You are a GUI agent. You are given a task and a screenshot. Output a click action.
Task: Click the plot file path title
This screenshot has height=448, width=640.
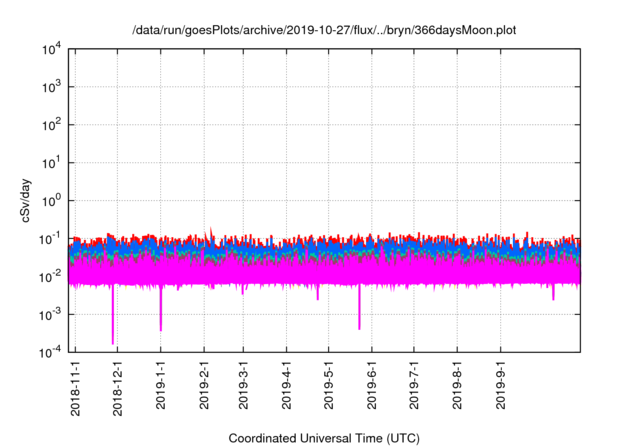[x=325, y=30]
